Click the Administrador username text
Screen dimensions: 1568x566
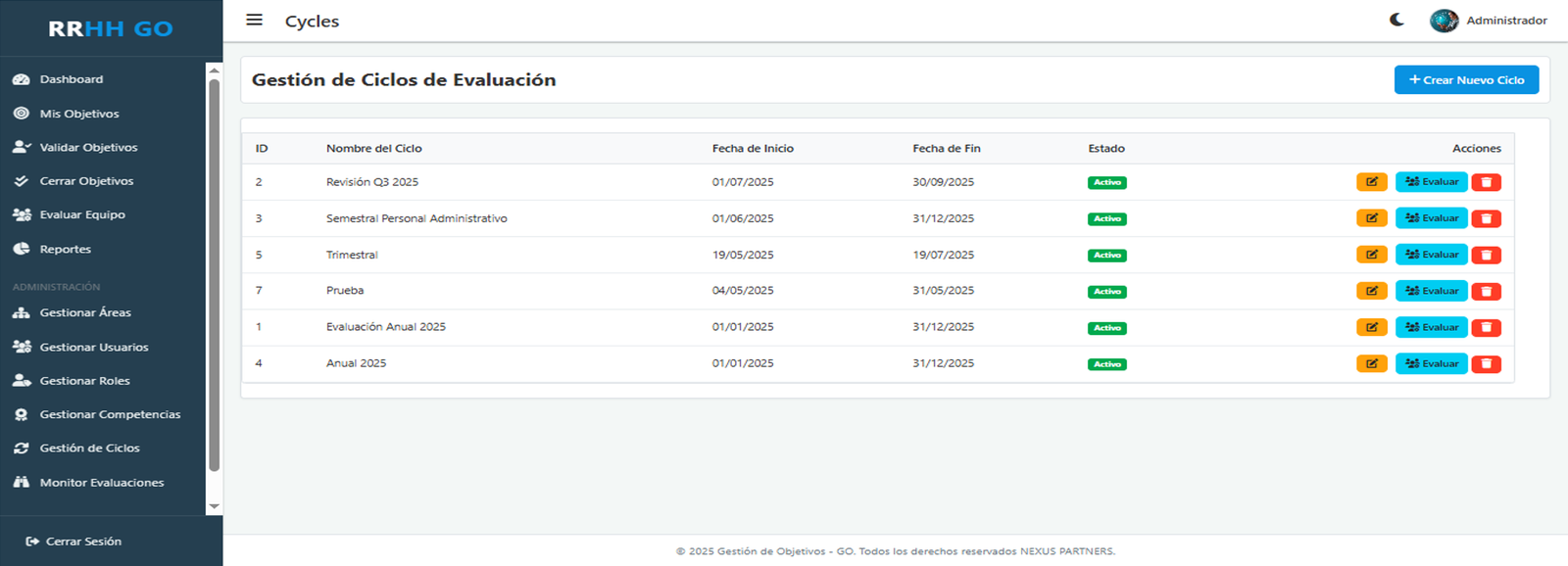point(1506,21)
